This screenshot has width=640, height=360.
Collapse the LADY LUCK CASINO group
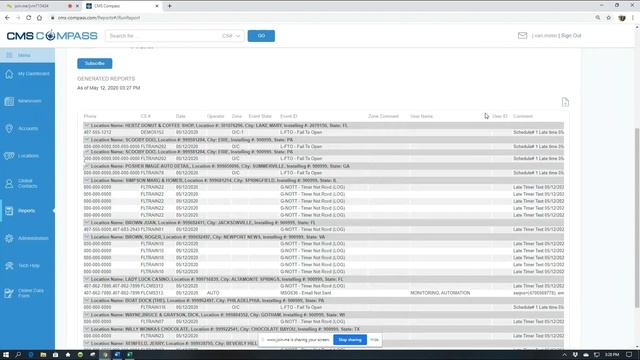(x=86, y=279)
